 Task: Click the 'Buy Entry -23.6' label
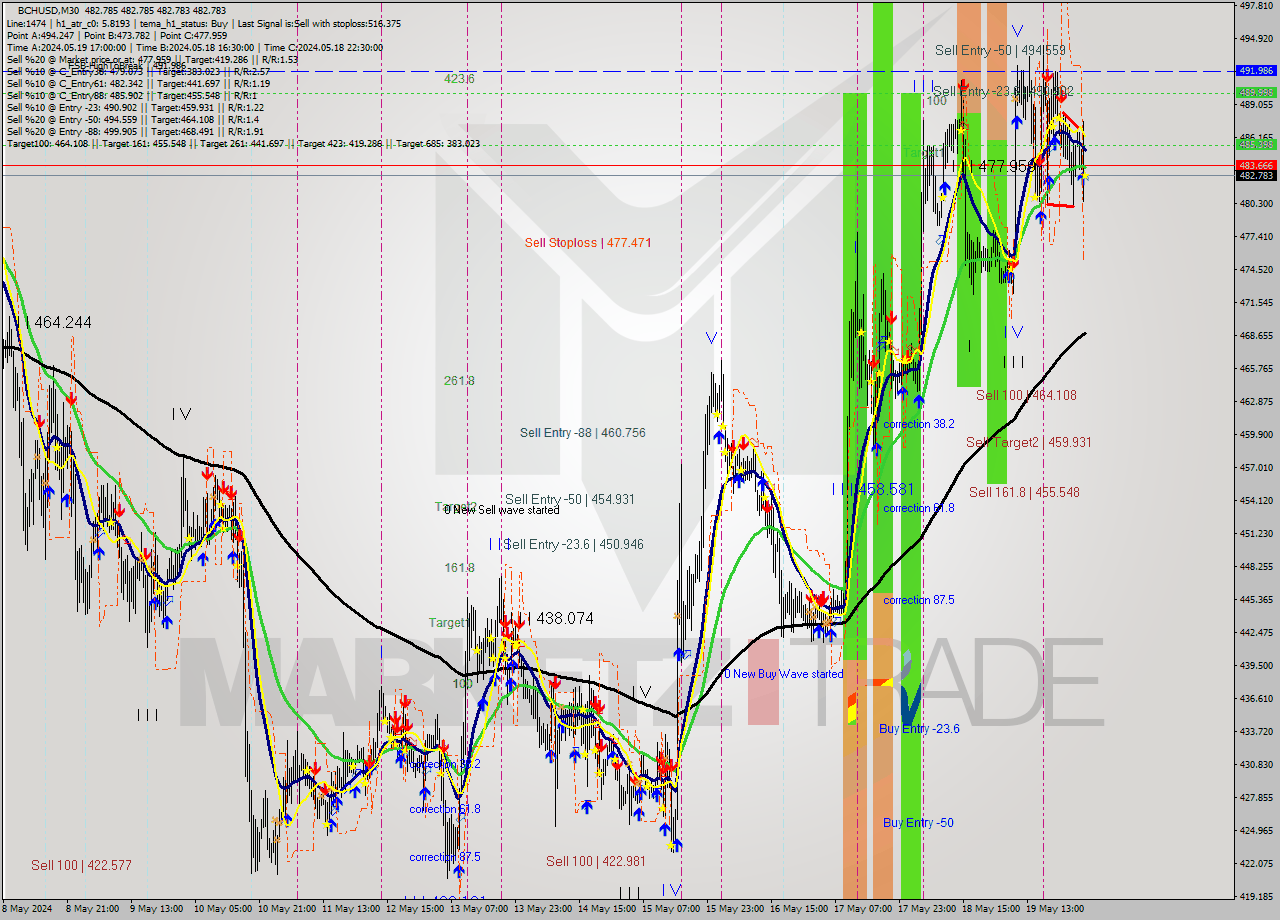(919, 729)
